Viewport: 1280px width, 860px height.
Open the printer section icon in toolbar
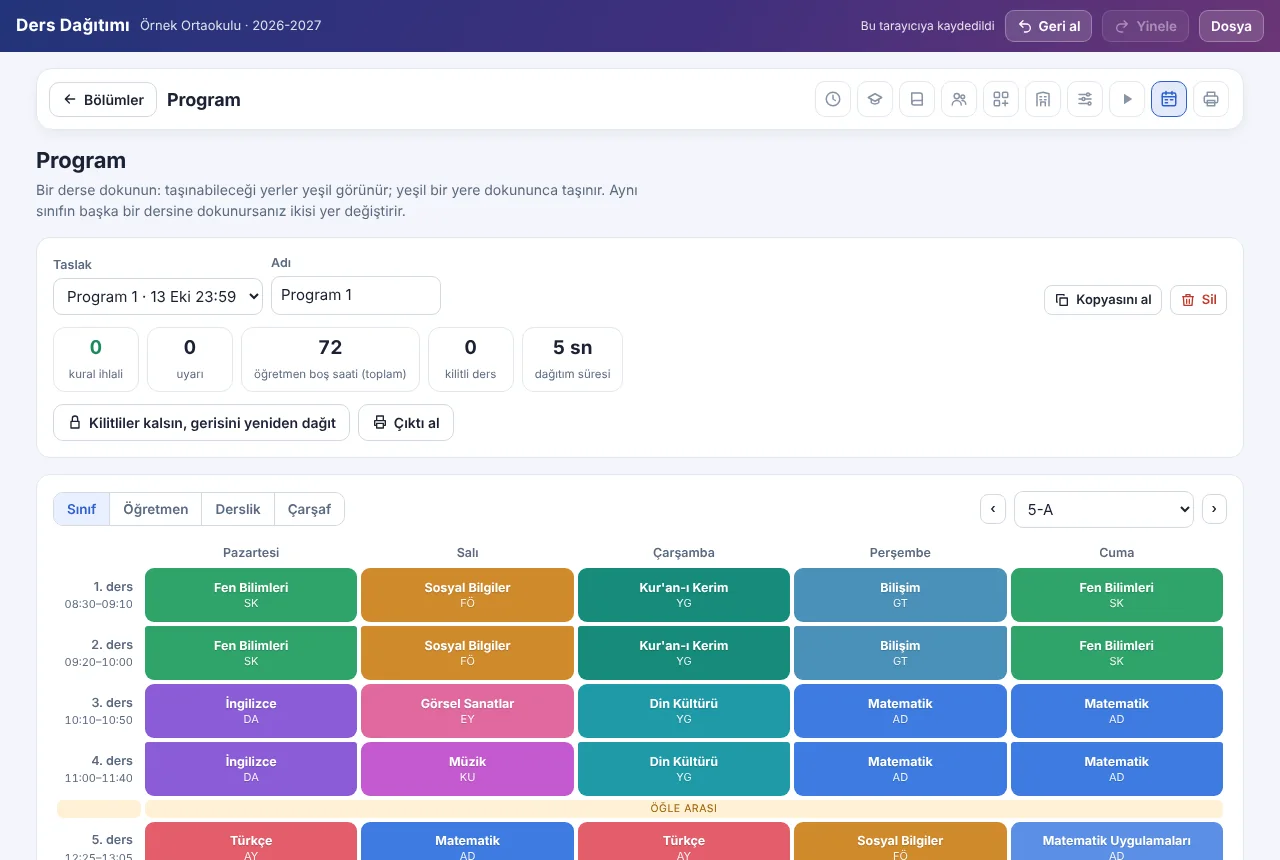point(1211,99)
